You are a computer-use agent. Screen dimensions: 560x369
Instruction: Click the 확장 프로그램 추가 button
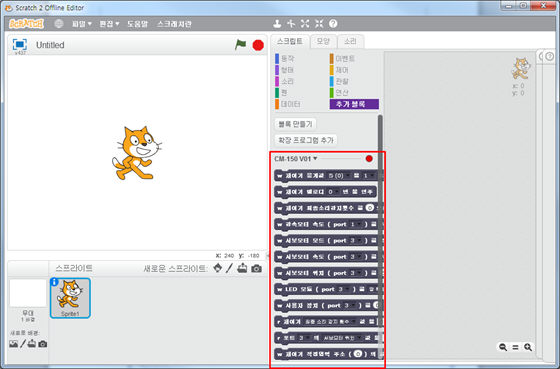coord(306,140)
